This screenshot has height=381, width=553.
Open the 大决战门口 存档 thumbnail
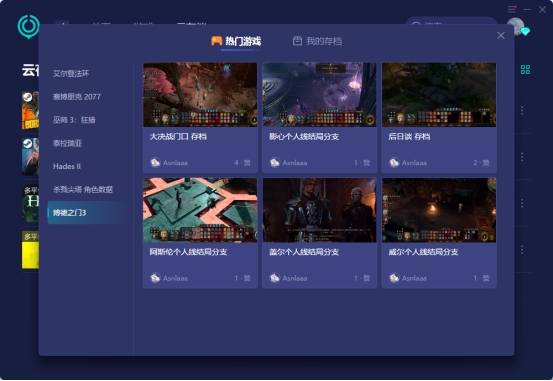(x=200, y=95)
